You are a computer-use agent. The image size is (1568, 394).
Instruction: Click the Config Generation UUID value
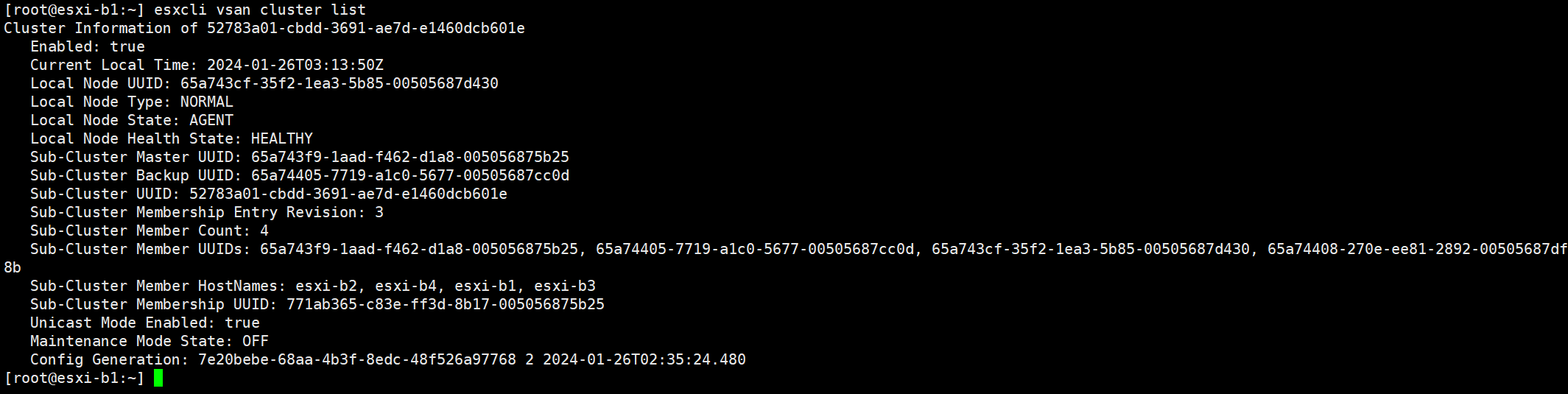click(357, 359)
